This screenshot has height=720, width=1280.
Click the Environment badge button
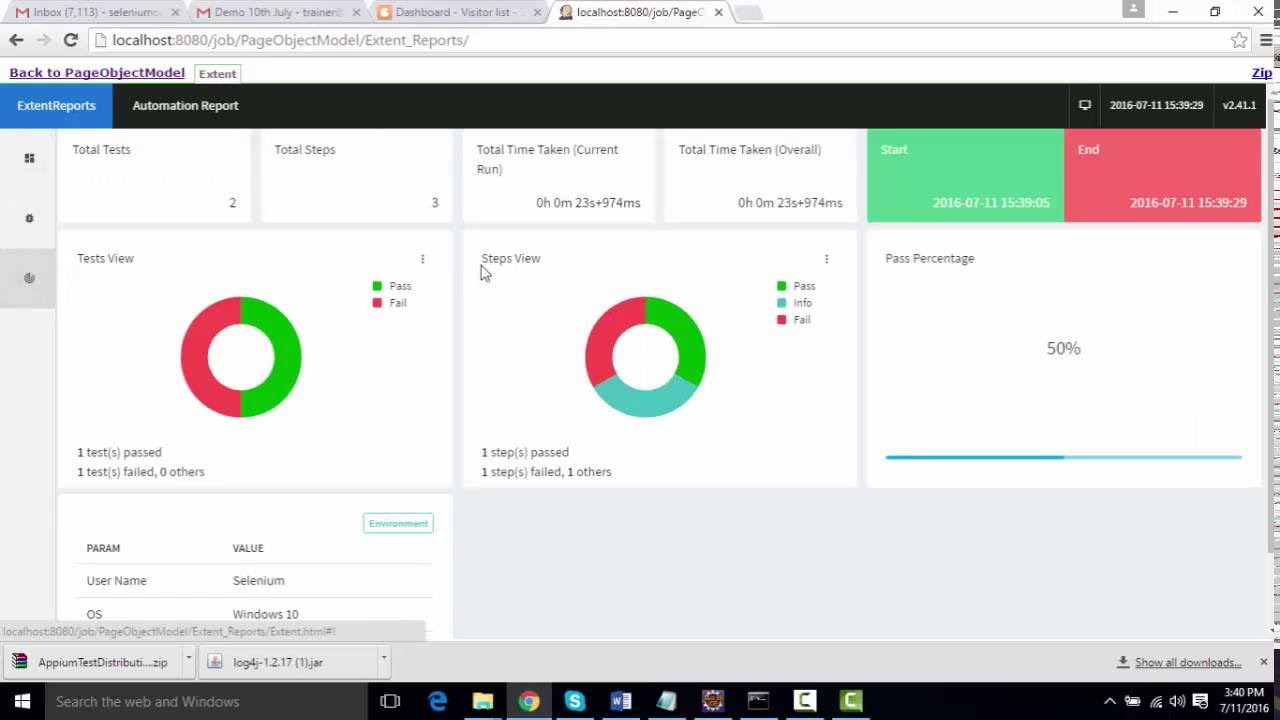(x=398, y=524)
